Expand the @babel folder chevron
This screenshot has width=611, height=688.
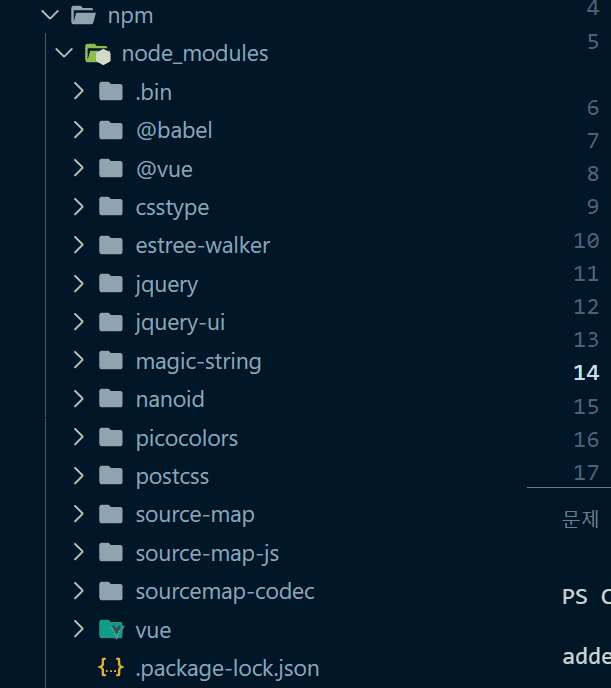click(x=79, y=130)
